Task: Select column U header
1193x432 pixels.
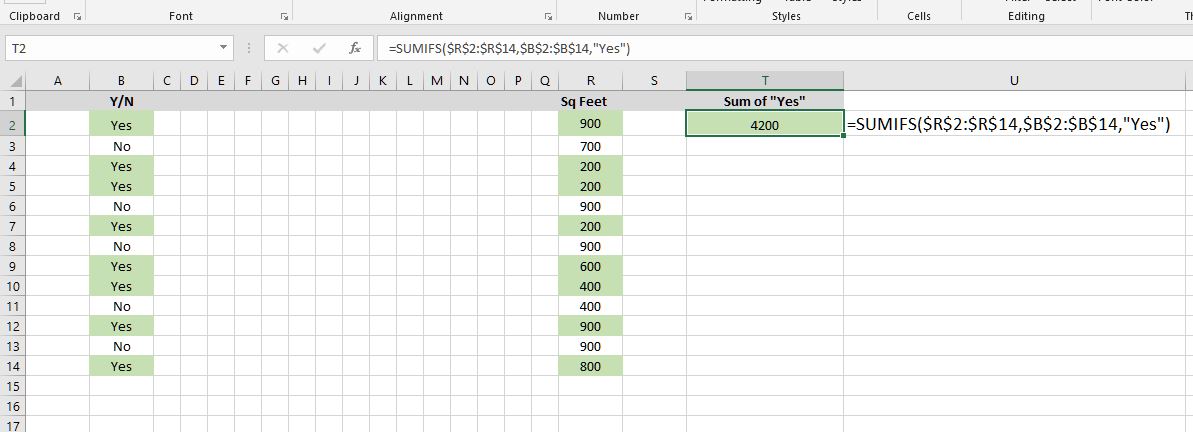Action: (x=1014, y=81)
